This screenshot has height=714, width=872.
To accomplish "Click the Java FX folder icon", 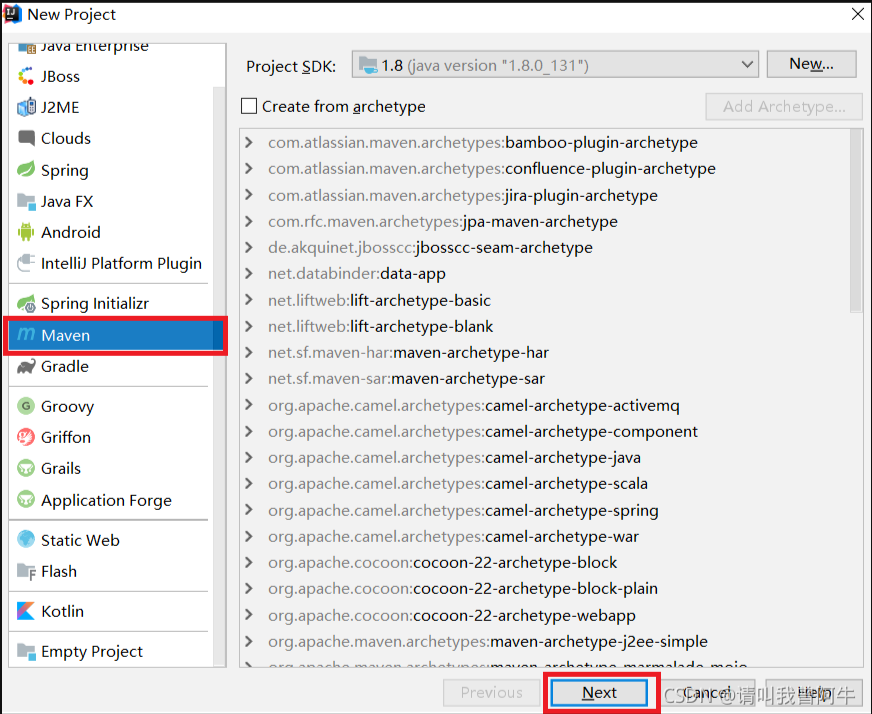I will [x=26, y=201].
